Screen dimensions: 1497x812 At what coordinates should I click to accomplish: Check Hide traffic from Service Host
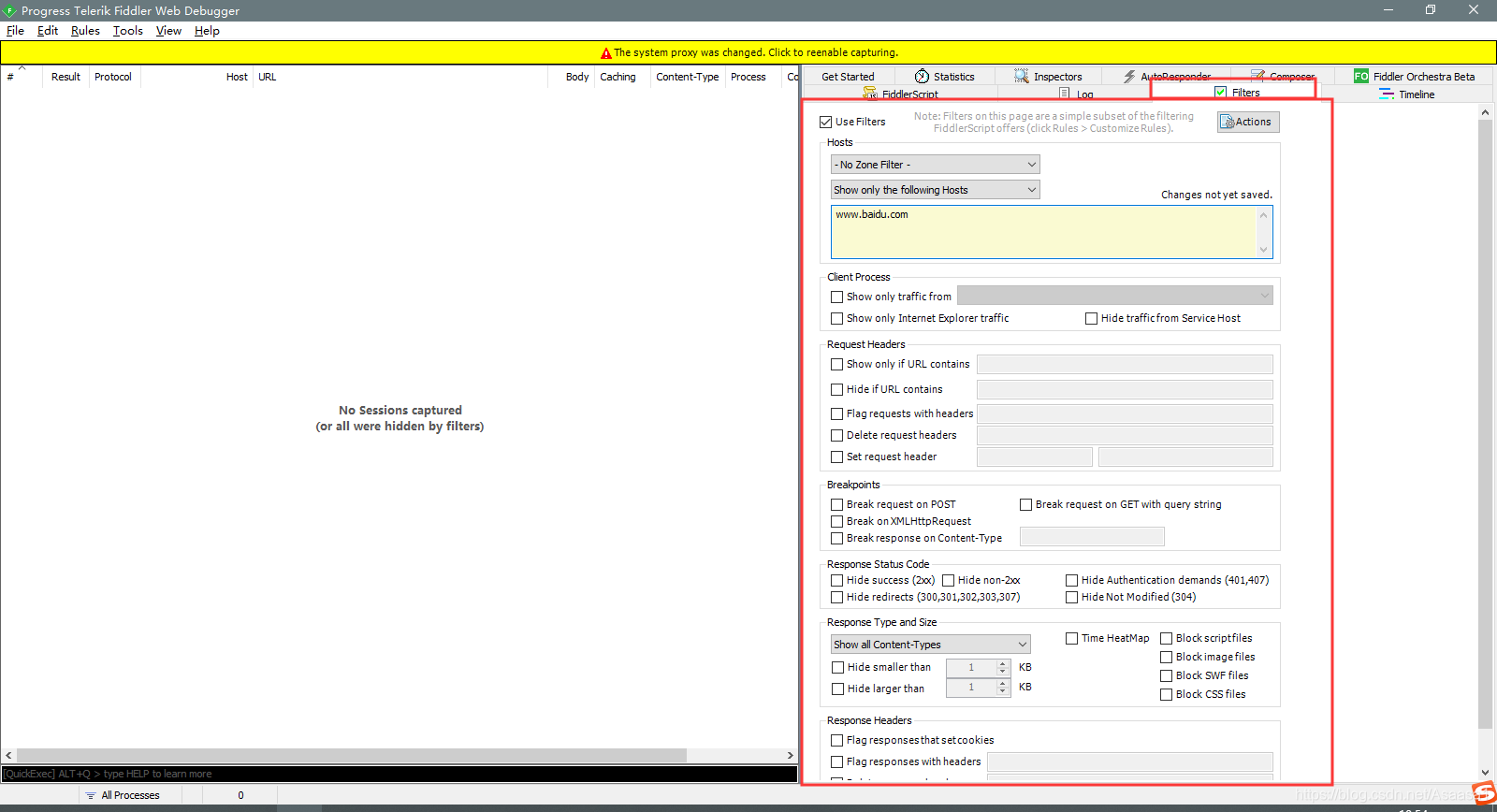1091,318
